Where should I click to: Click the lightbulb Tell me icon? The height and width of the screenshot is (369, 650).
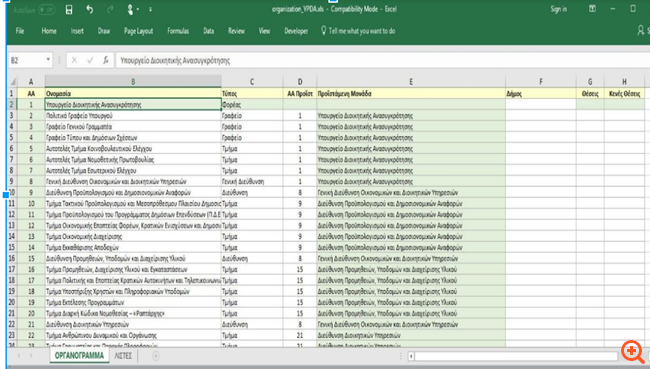[x=323, y=31]
